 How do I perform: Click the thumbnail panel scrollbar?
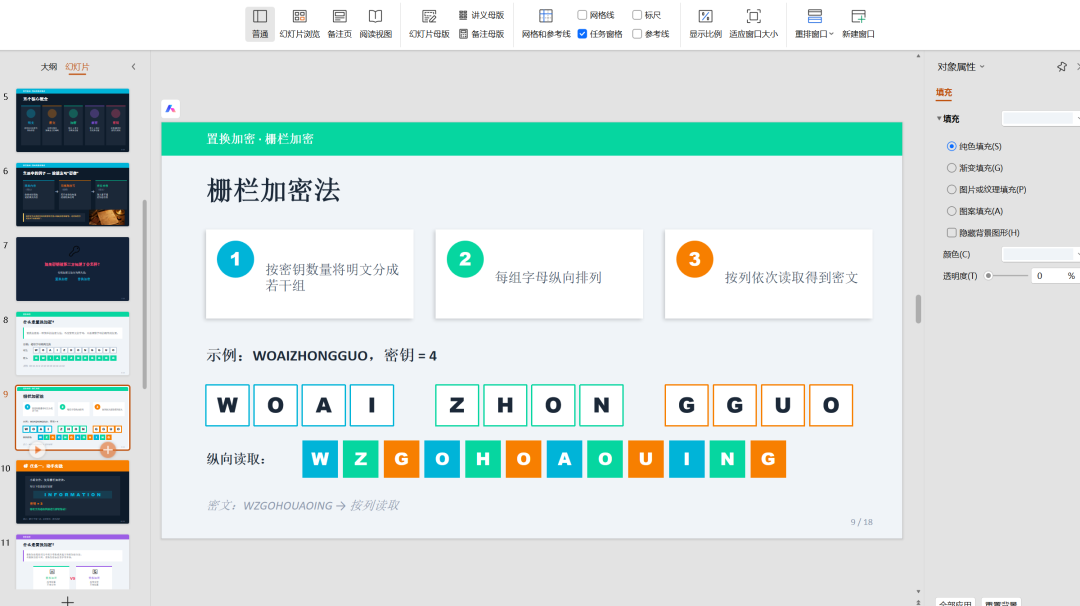(145, 294)
